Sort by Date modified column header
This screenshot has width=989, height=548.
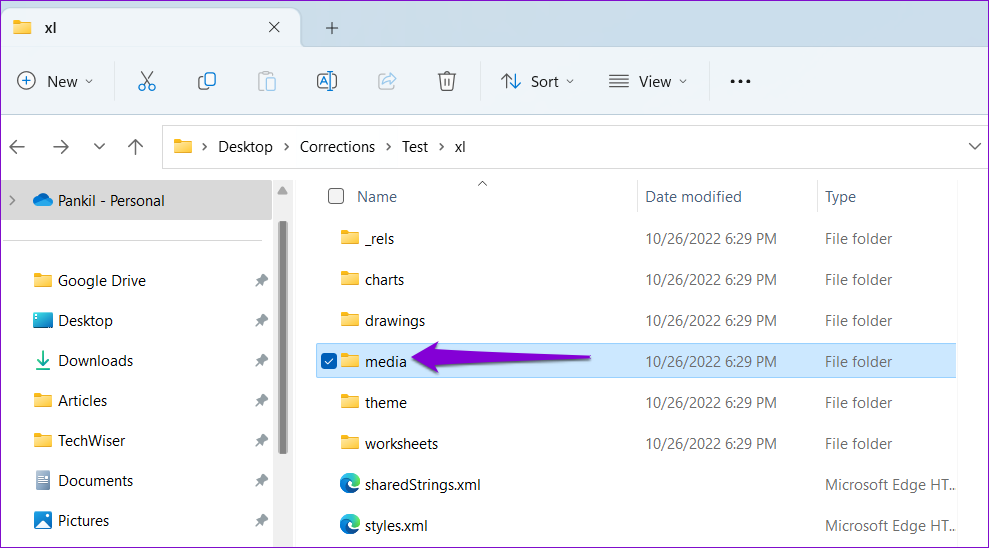(x=693, y=197)
